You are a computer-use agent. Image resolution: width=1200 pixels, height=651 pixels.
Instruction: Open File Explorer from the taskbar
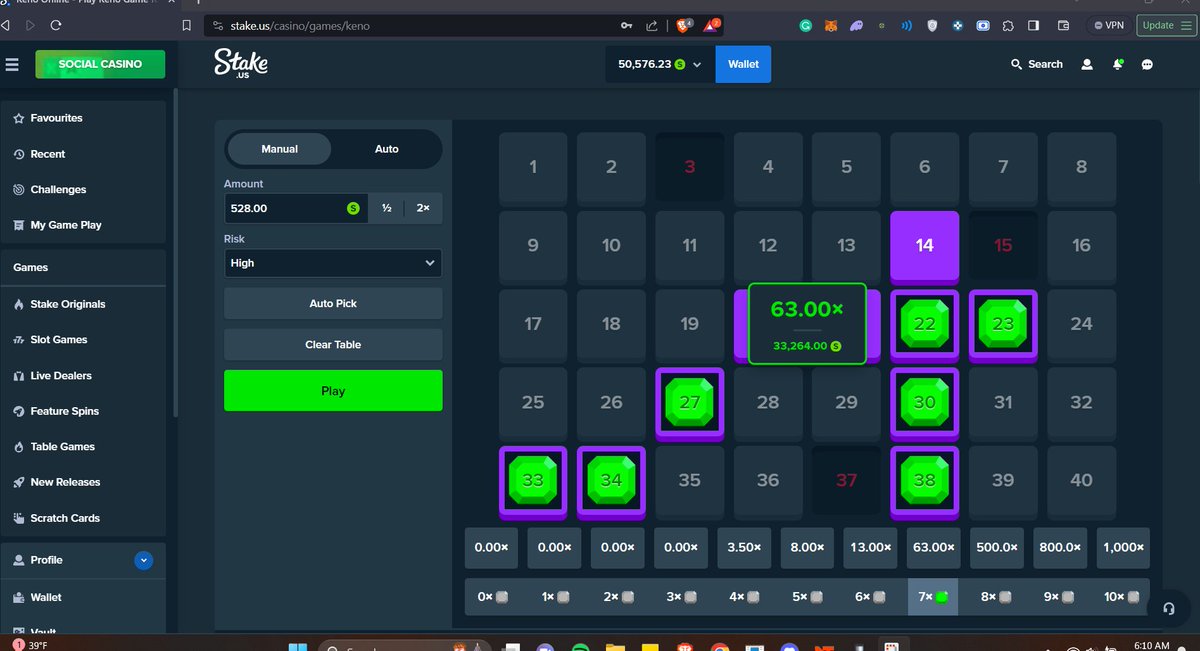click(614, 646)
